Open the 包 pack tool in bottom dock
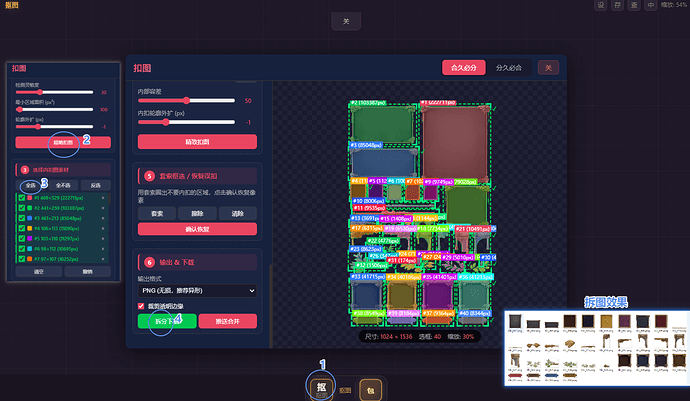 371,390
